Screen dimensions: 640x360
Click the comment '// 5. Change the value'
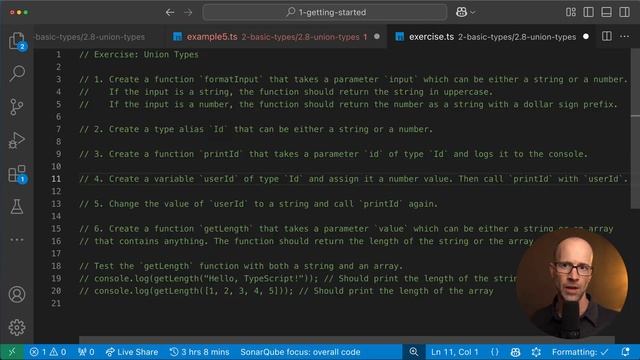point(258,204)
